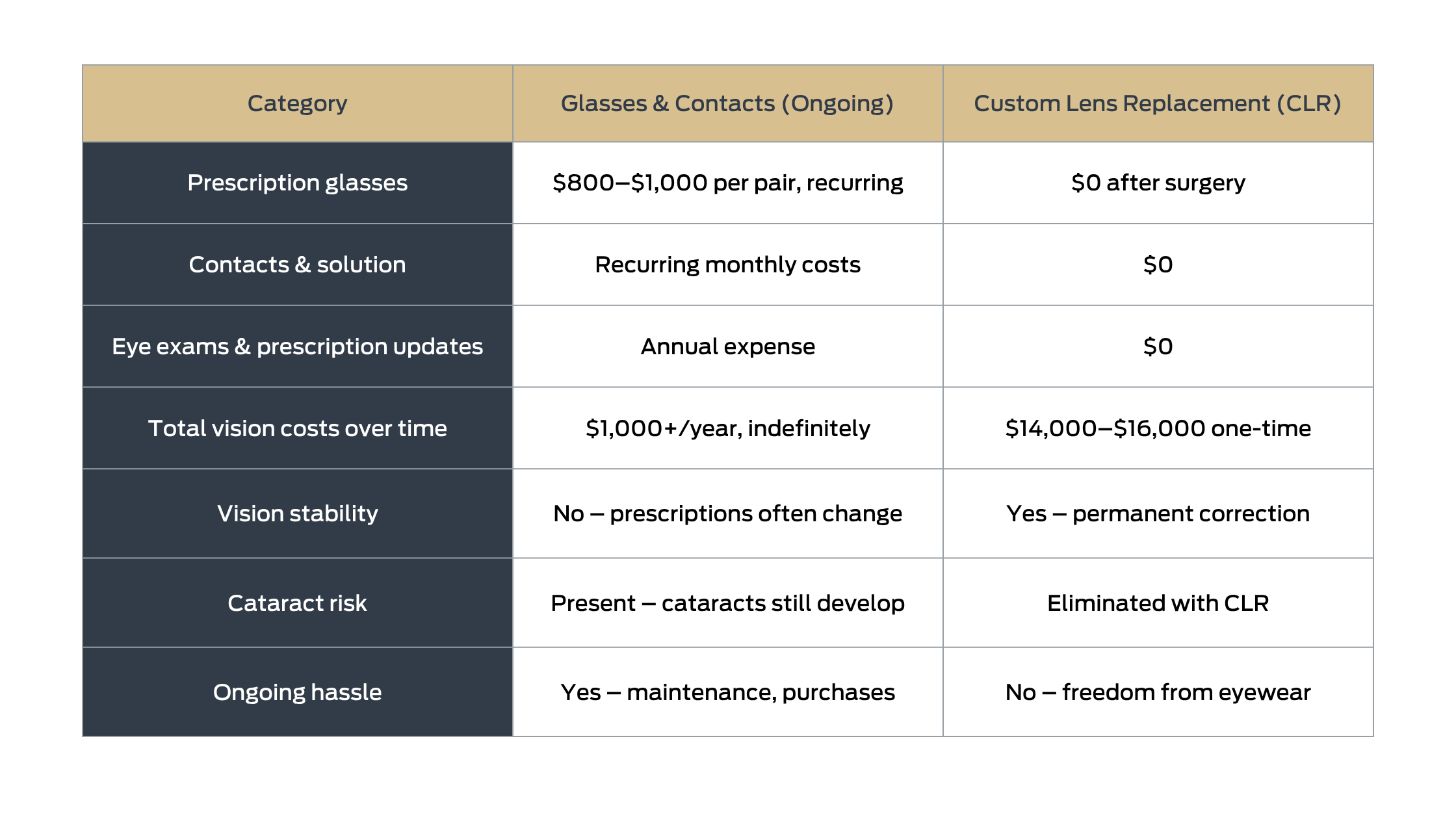The height and width of the screenshot is (819, 1456).
Task: Click the $14,000–$16,000 one-time cell
Action: pyautogui.click(x=1157, y=428)
